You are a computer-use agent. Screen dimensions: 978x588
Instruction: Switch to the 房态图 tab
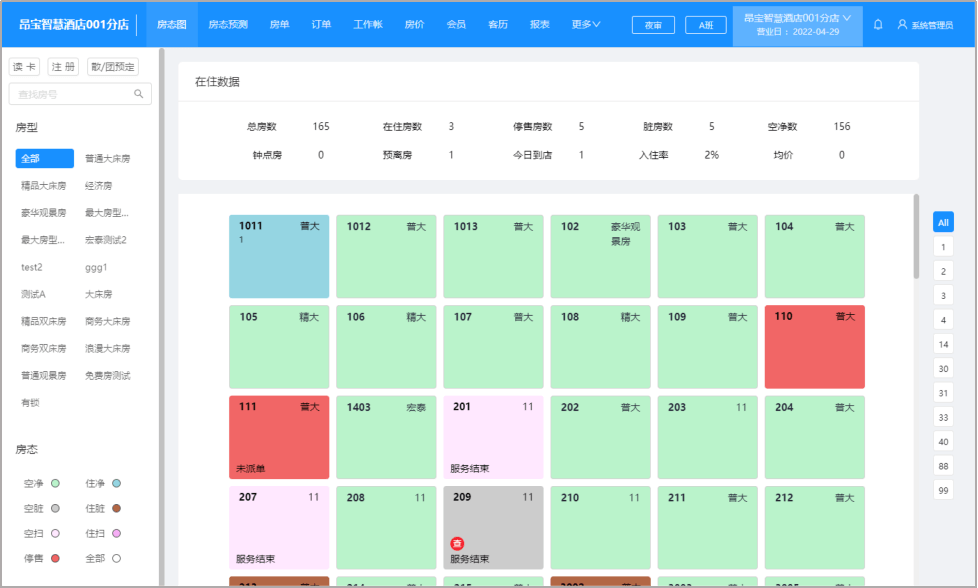pos(172,24)
